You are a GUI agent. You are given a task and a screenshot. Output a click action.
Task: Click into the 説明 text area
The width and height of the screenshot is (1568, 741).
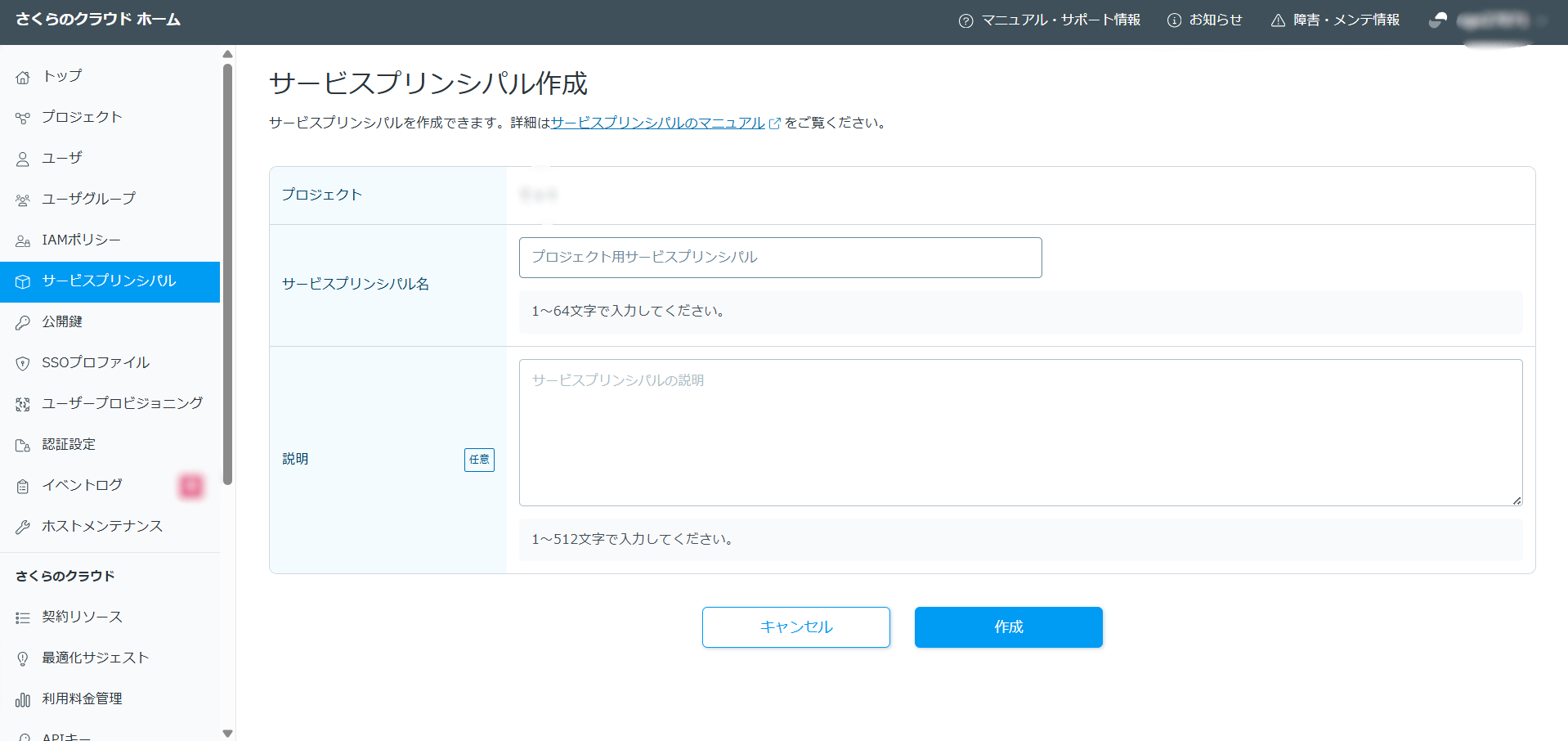(1020, 432)
